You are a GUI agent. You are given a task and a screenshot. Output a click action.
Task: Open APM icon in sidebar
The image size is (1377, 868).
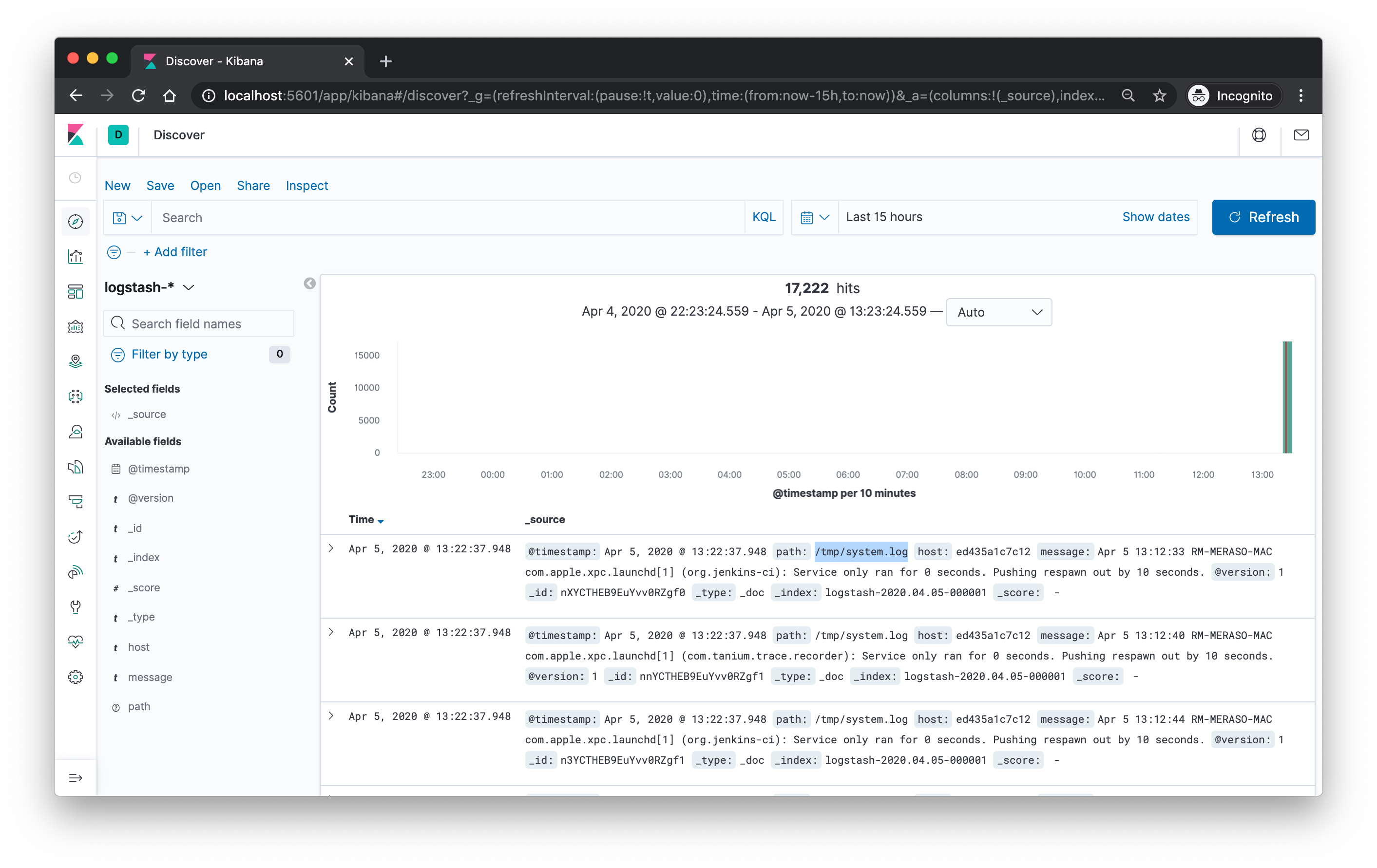tap(75, 502)
